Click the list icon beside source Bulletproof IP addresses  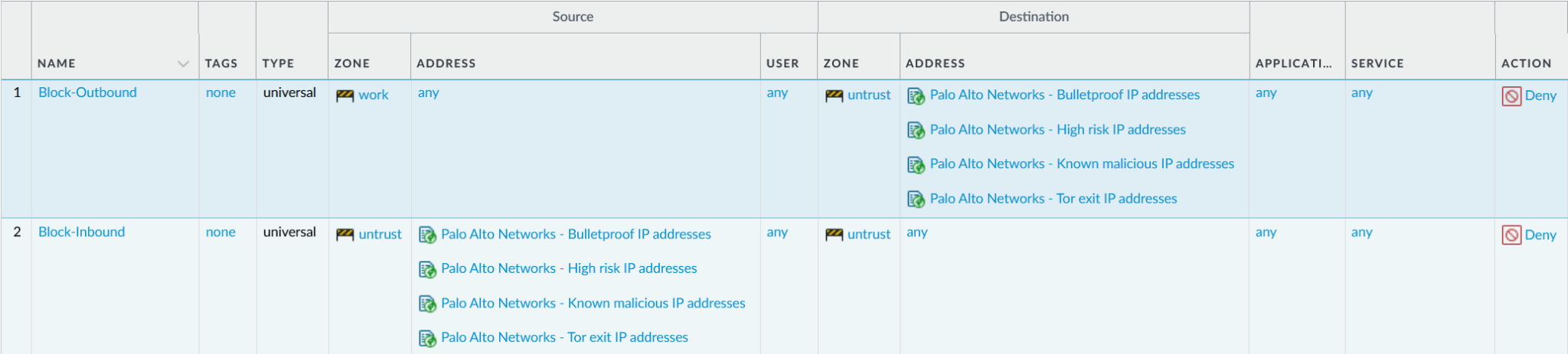(x=427, y=235)
